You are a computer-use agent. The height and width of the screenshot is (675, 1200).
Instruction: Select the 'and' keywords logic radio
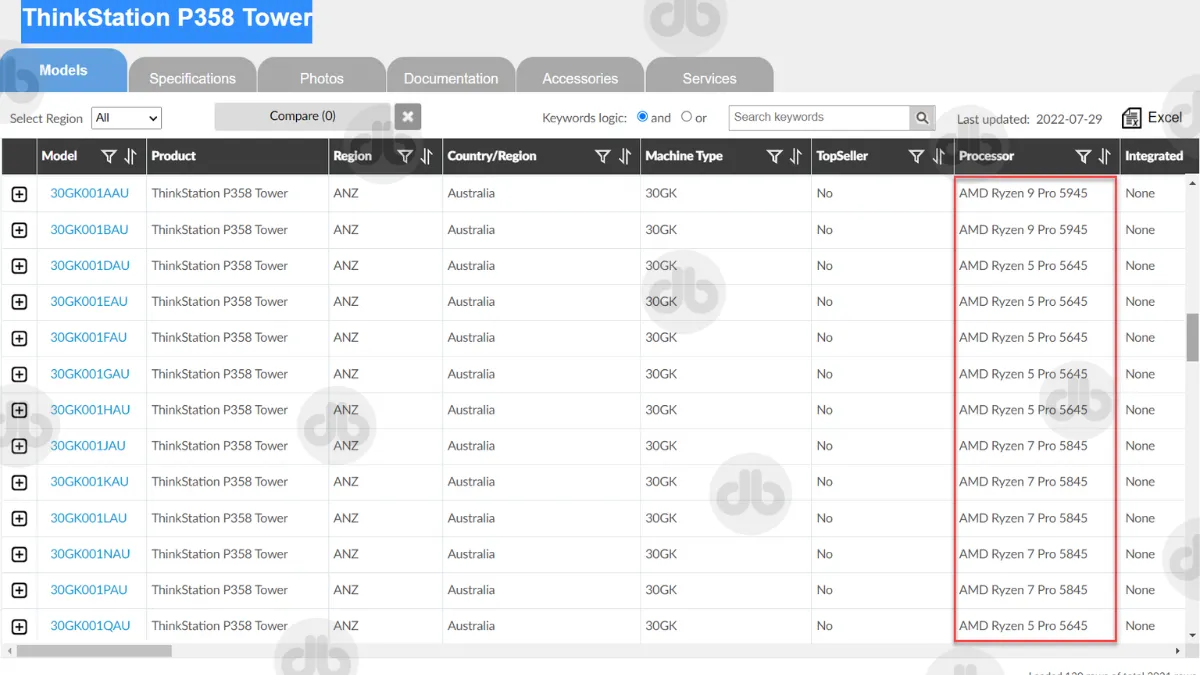coord(643,117)
